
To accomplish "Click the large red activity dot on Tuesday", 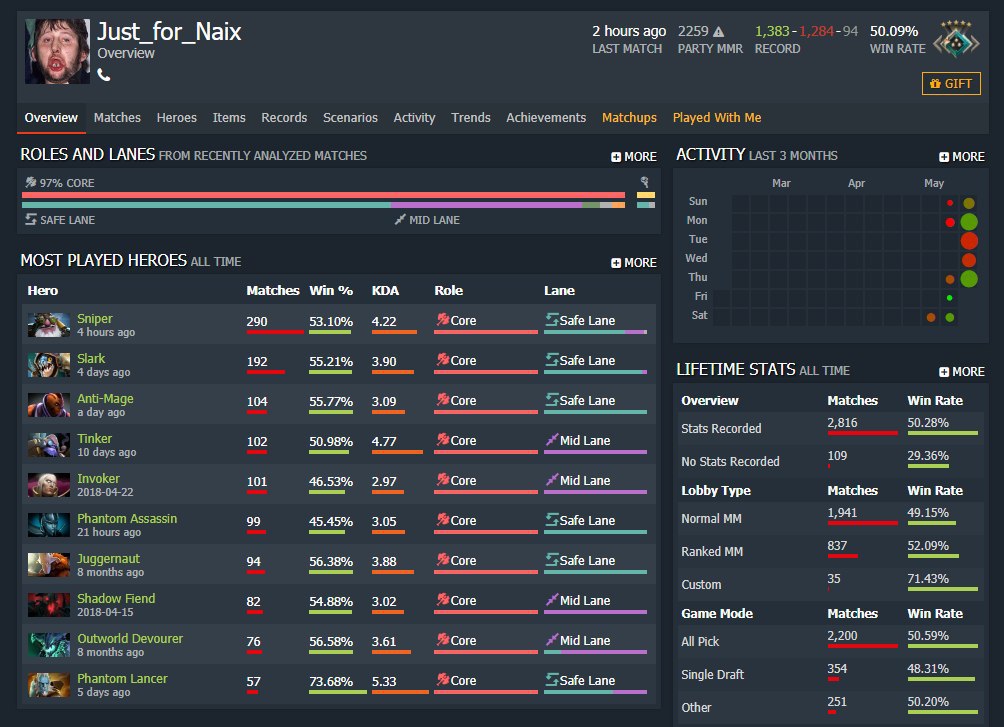I will [969, 241].
